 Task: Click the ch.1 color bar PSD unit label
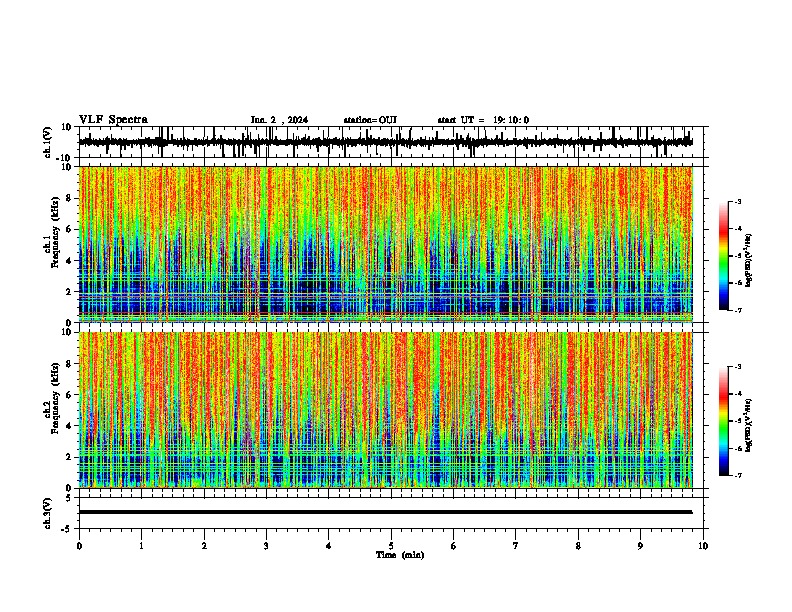tap(749, 260)
